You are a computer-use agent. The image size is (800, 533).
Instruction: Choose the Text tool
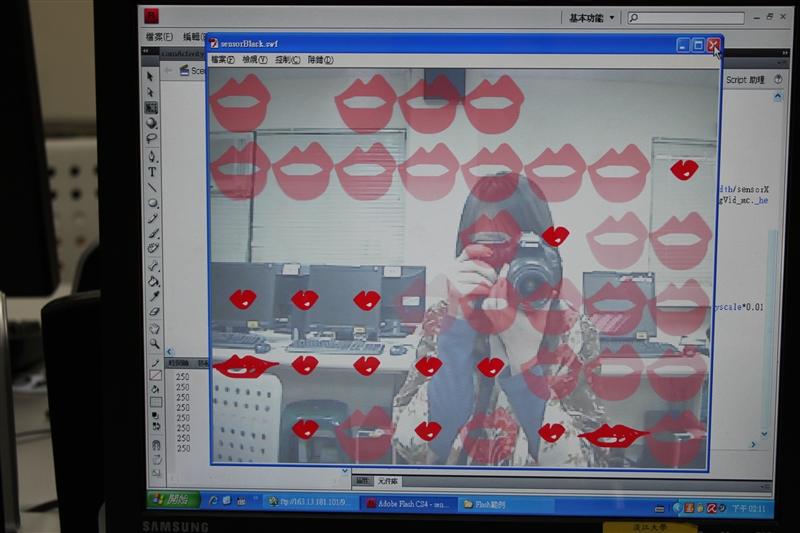click(x=152, y=172)
